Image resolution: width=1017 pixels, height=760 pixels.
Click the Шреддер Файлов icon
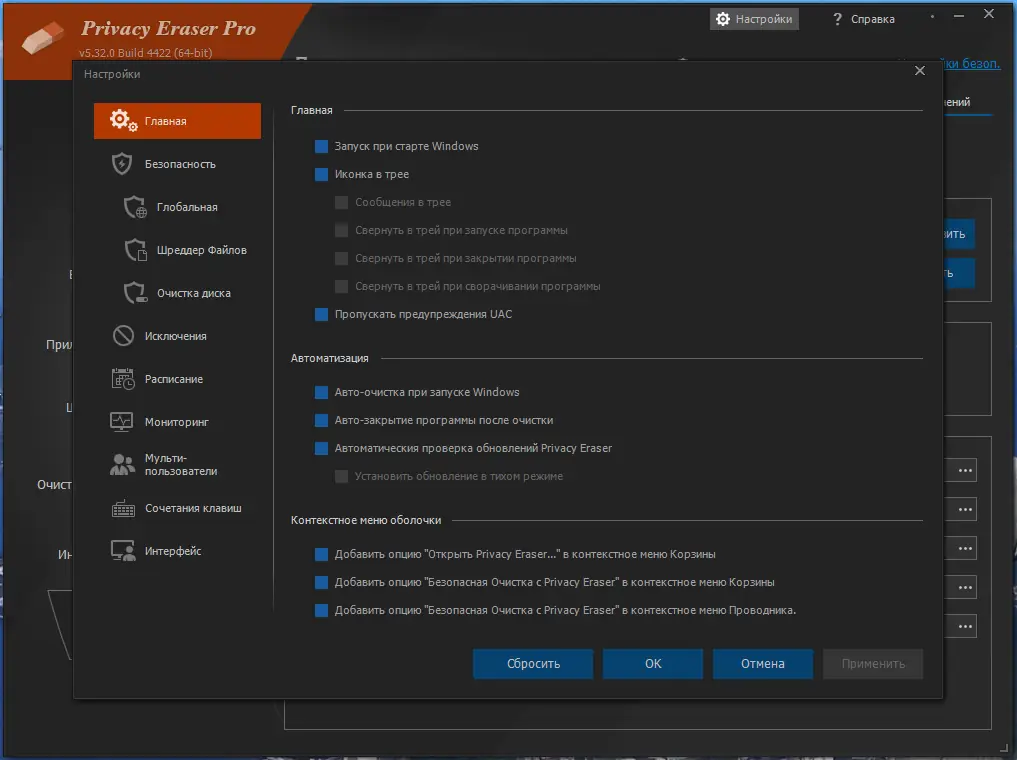click(135, 250)
